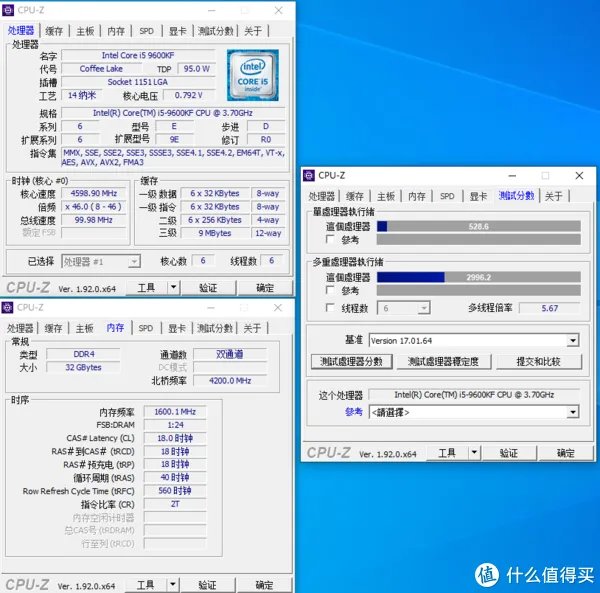Select 内存 tab in benchmark window
This screenshot has width=600, height=593.
pos(417,196)
